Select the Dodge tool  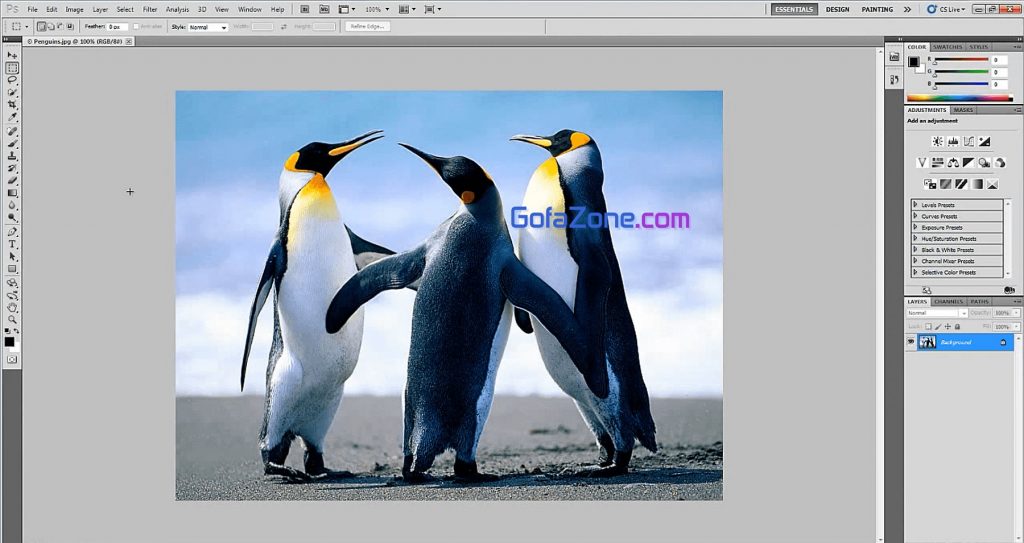(x=12, y=218)
